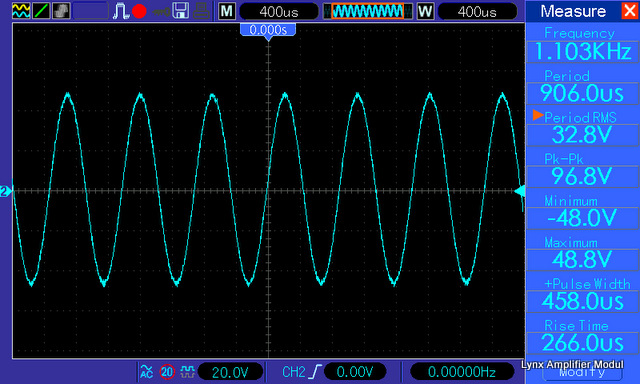Click the CH2 trigger source label
The width and height of the screenshot is (640, 384).
[293, 372]
